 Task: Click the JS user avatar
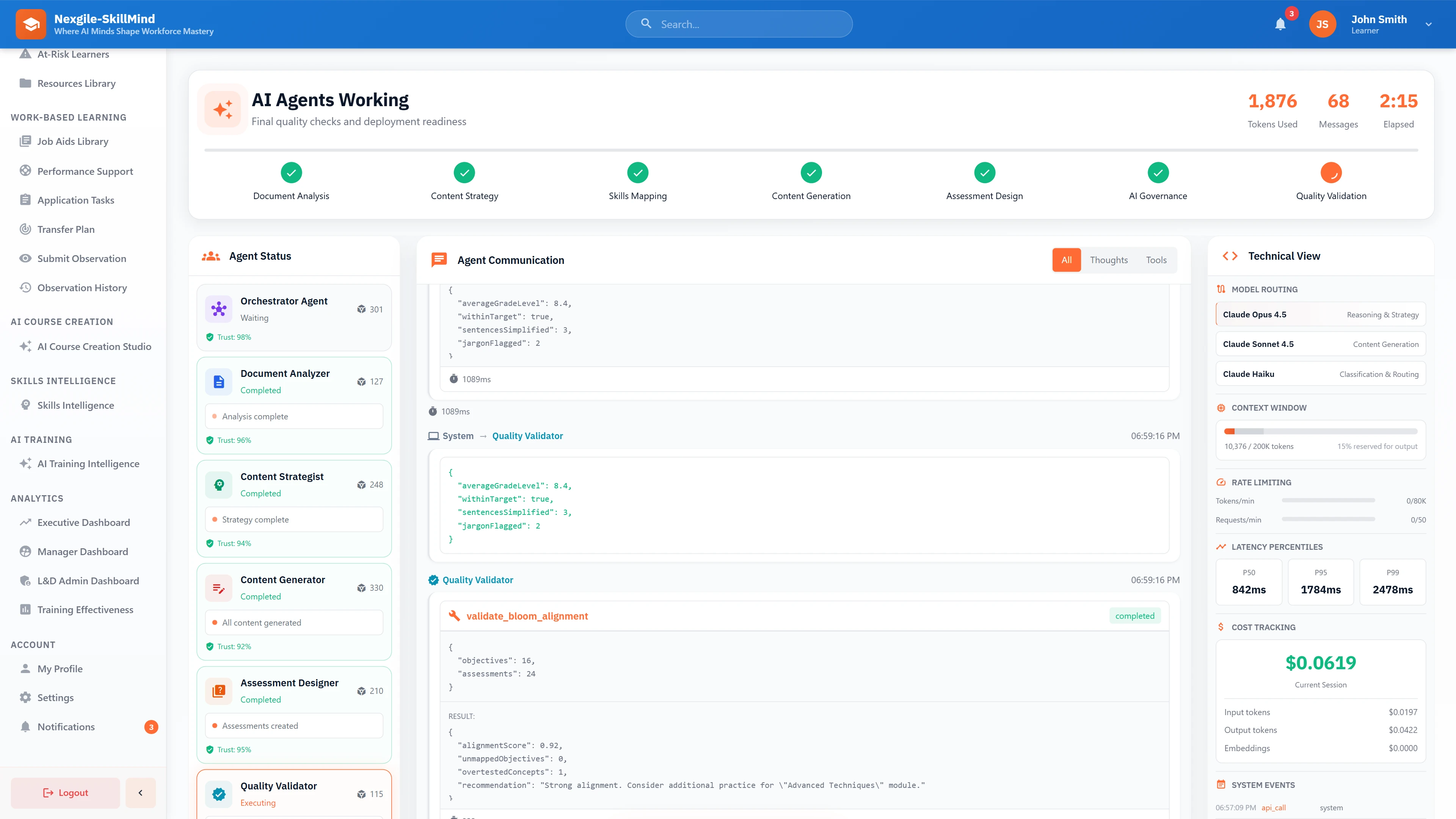(1322, 24)
